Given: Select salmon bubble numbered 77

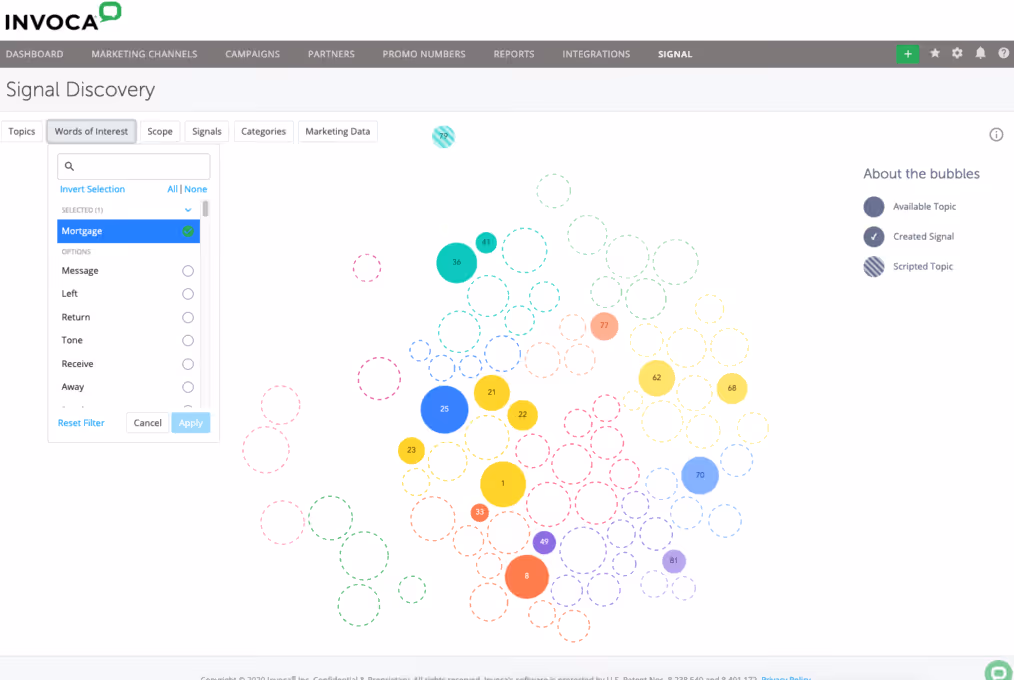Looking at the screenshot, I should (x=604, y=325).
